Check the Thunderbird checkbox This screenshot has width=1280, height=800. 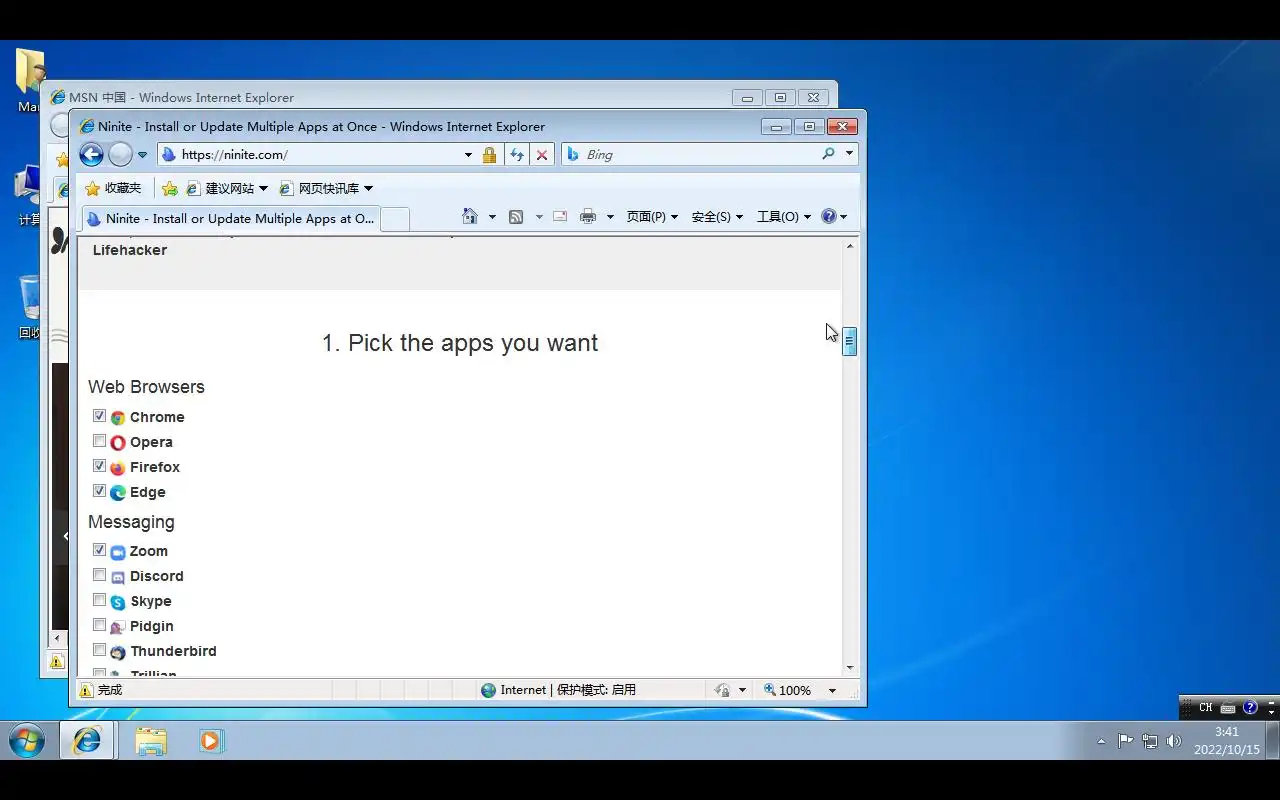99,650
